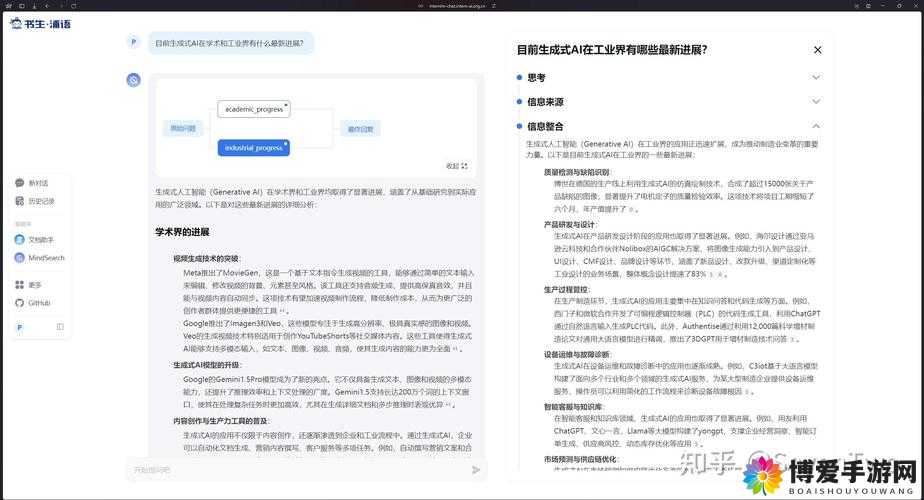Click the 生成式AI模型的升级 subheading
924x500 pixels.
point(207,365)
